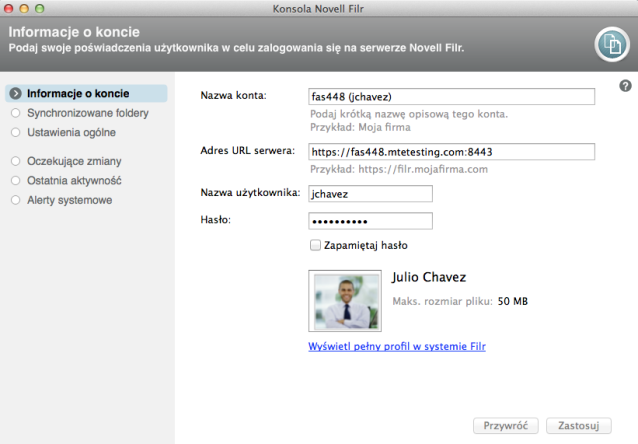This screenshot has height=444, width=638.
Task: Click the Adres URL serwera label
Action: coord(247,151)
